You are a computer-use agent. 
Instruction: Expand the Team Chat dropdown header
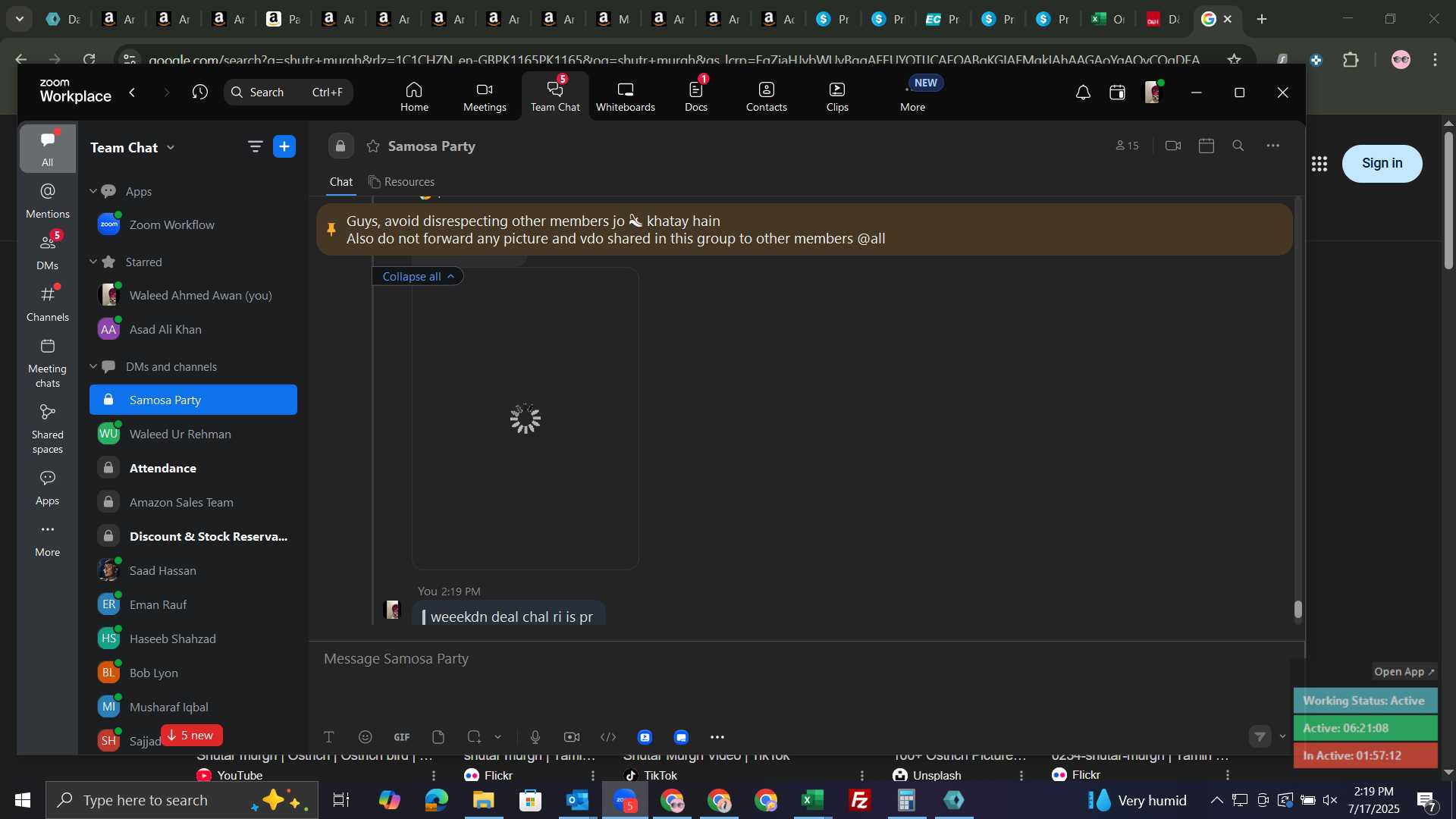pos(133,147)
